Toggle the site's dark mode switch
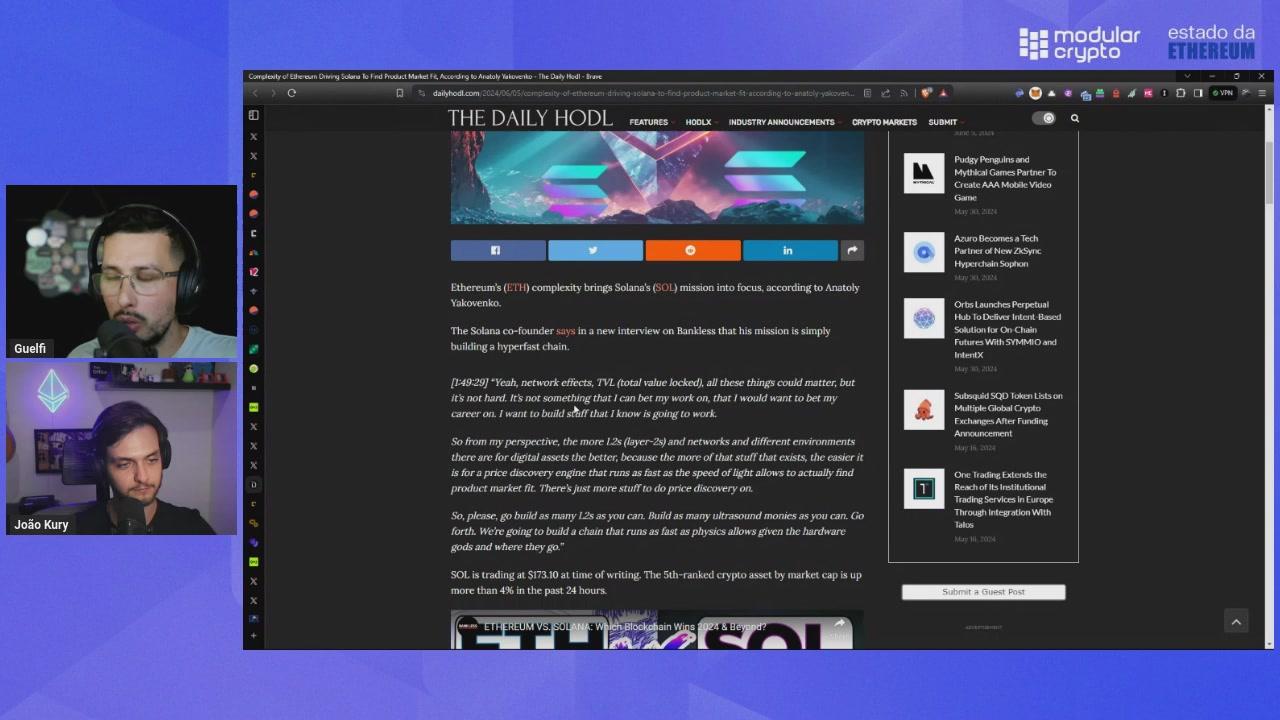This screenshot has height=720, width=1280. coord(1046,118)
